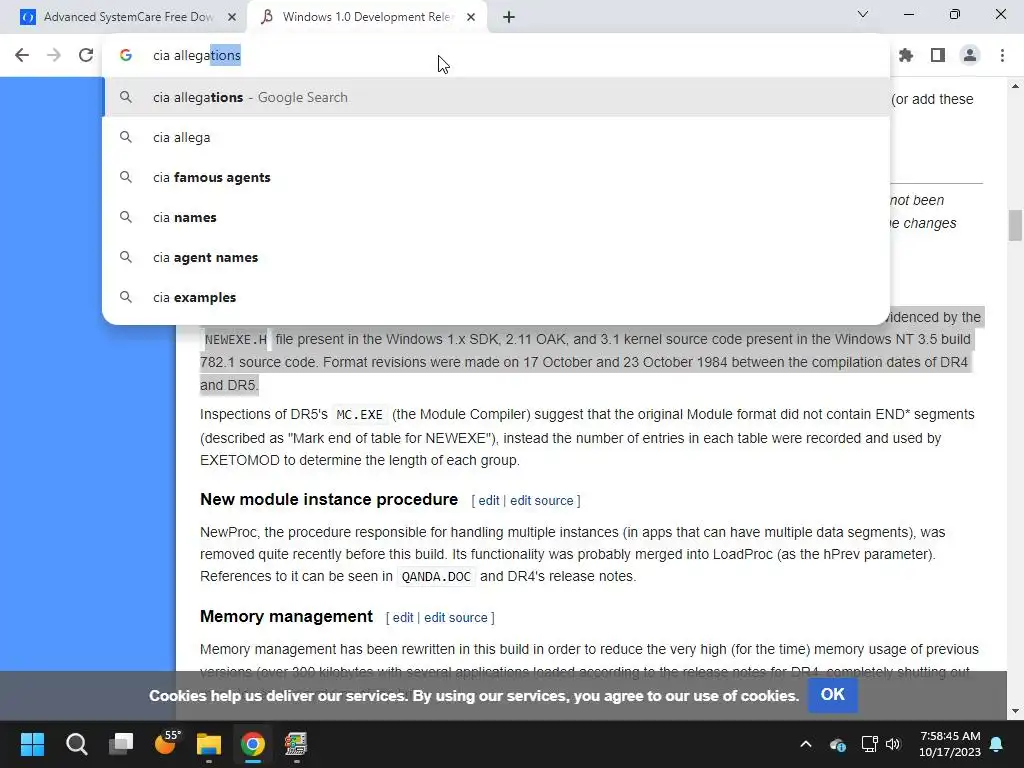Image resolution: width=1024 pixels, height=768 pixels.
Task: Click edit link next to Memory management
Action: pos(403,618)
